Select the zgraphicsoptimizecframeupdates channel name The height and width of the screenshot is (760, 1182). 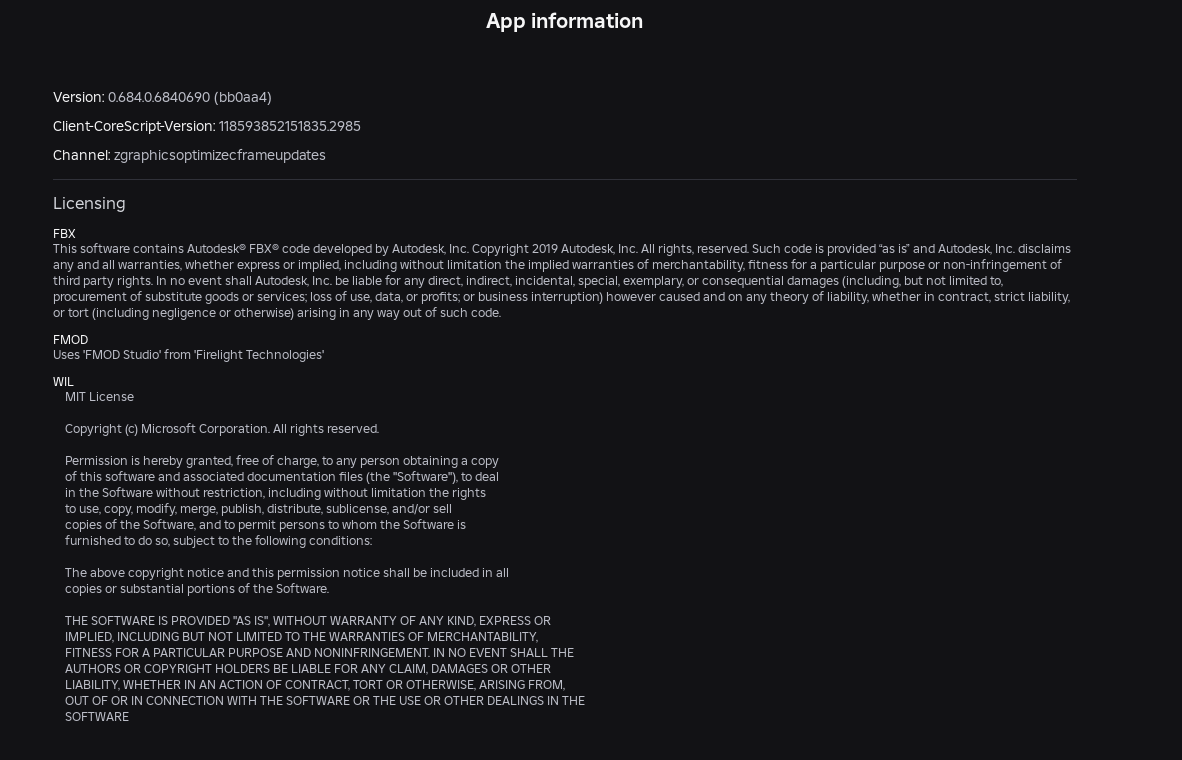click(x=219, y=155)
